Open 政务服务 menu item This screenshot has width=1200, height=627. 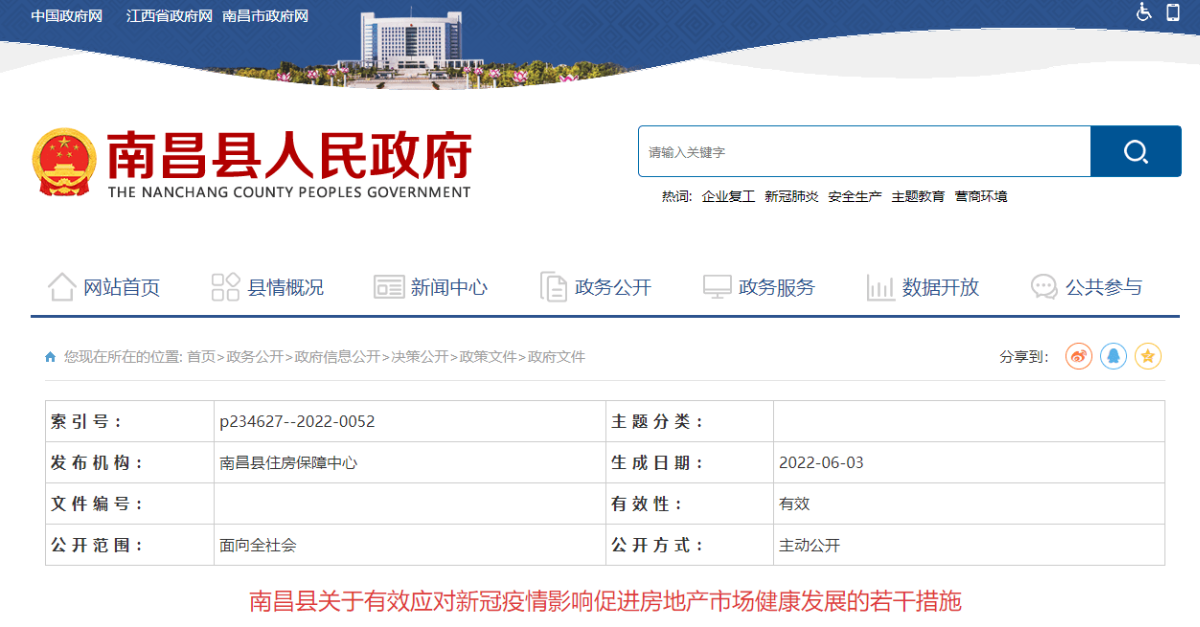click(x=777, y=288)
